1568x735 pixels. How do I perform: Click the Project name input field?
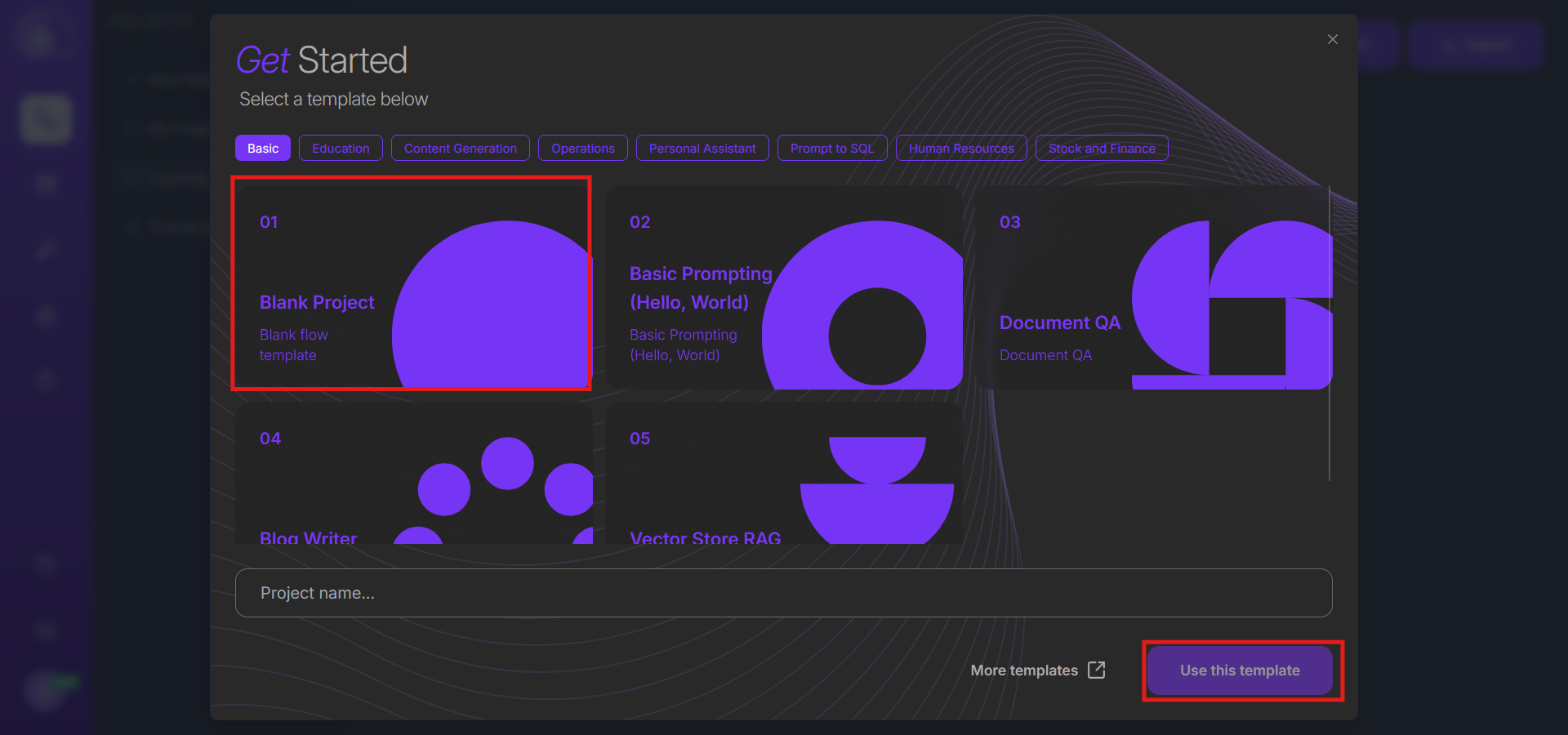pos(783,593)
